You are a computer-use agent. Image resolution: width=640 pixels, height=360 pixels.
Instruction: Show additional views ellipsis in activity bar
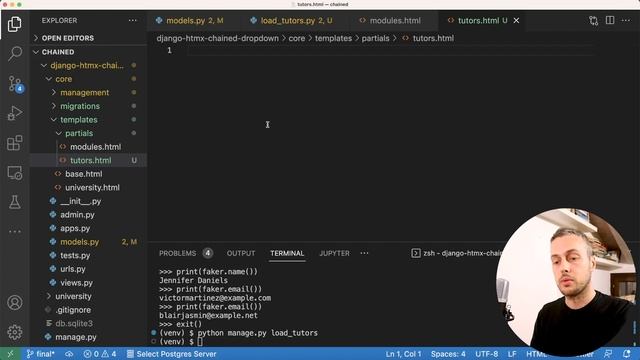[x=15, y=231]
